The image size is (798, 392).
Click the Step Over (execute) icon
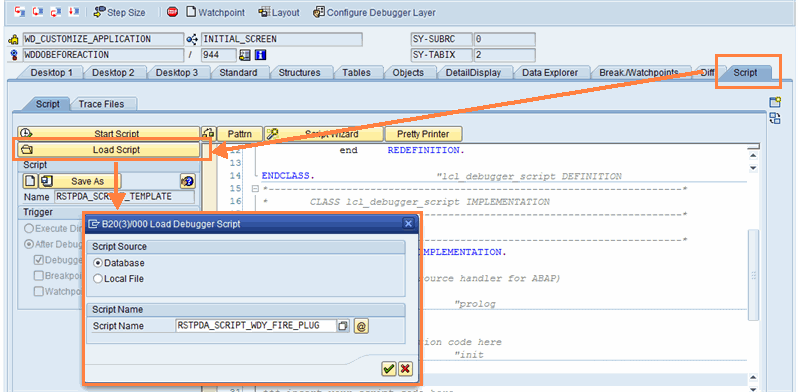pos(38,12)
